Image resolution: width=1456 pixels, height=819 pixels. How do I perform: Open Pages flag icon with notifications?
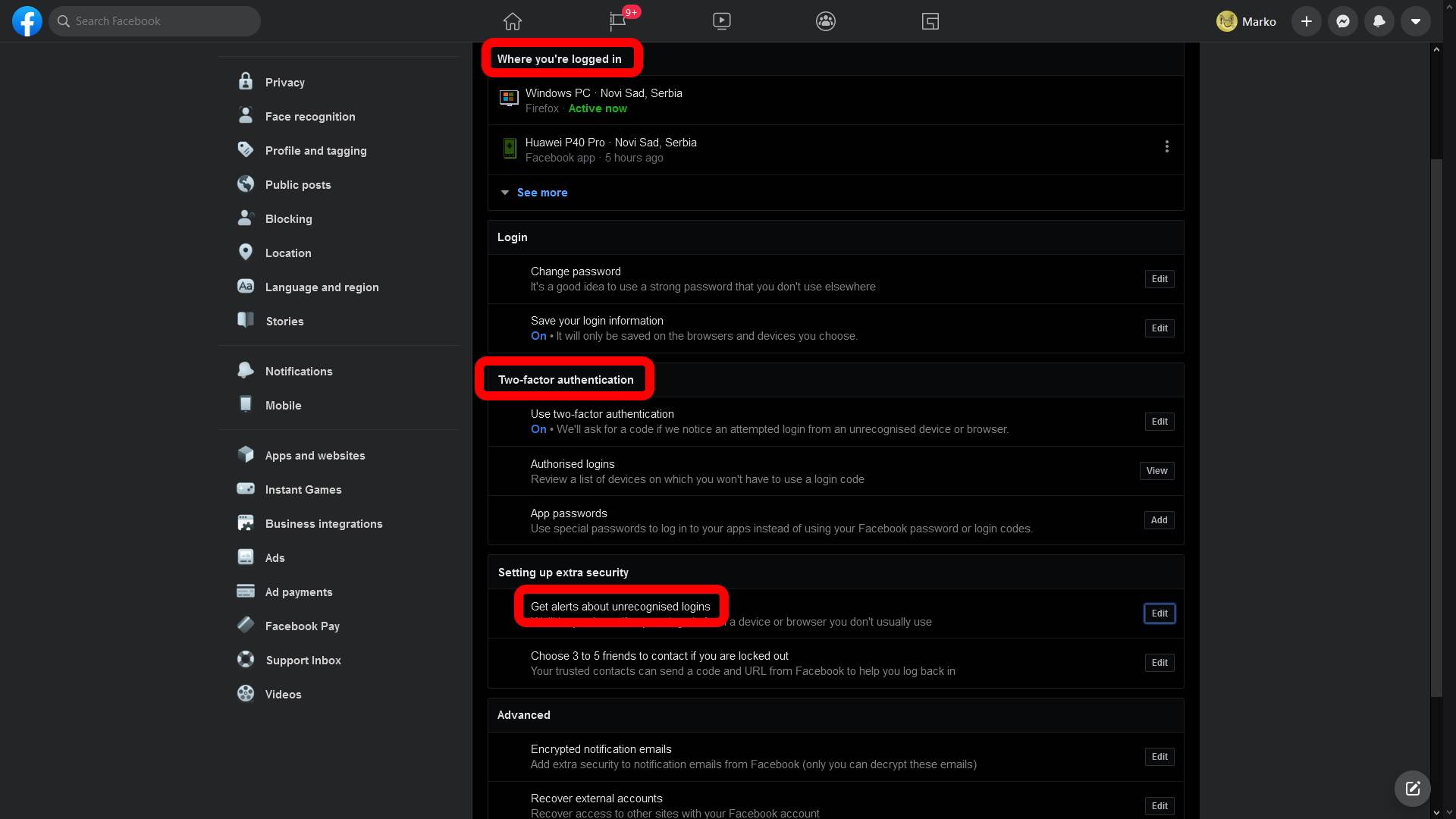[618, 21]
